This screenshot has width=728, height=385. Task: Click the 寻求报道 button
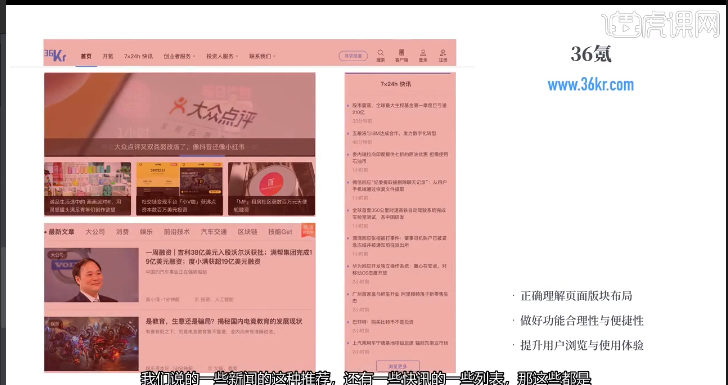pyautogui.click(x=353, y=56)
